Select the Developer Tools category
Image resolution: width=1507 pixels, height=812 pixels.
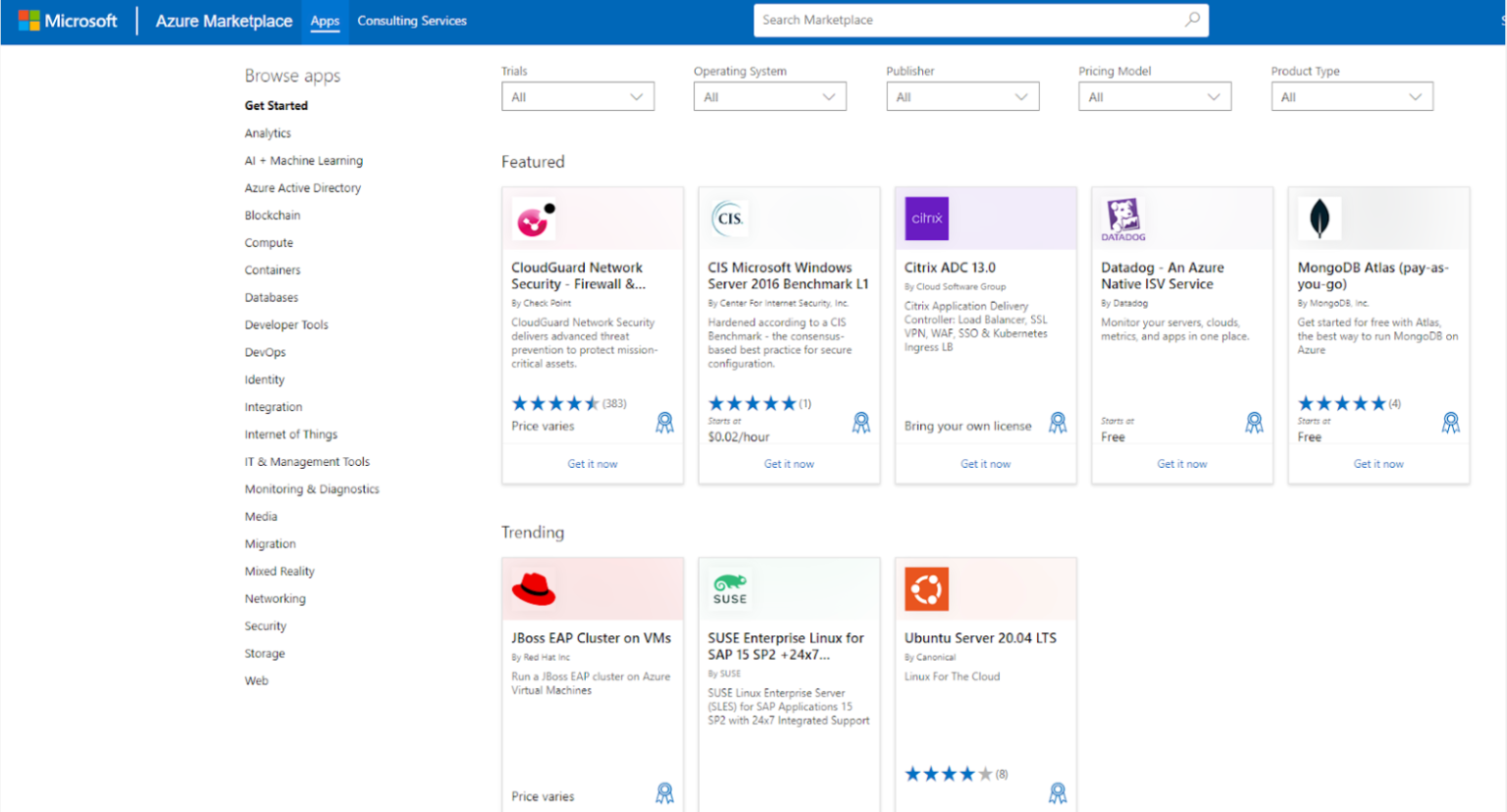pyautogui.click(x=286, y=326)
